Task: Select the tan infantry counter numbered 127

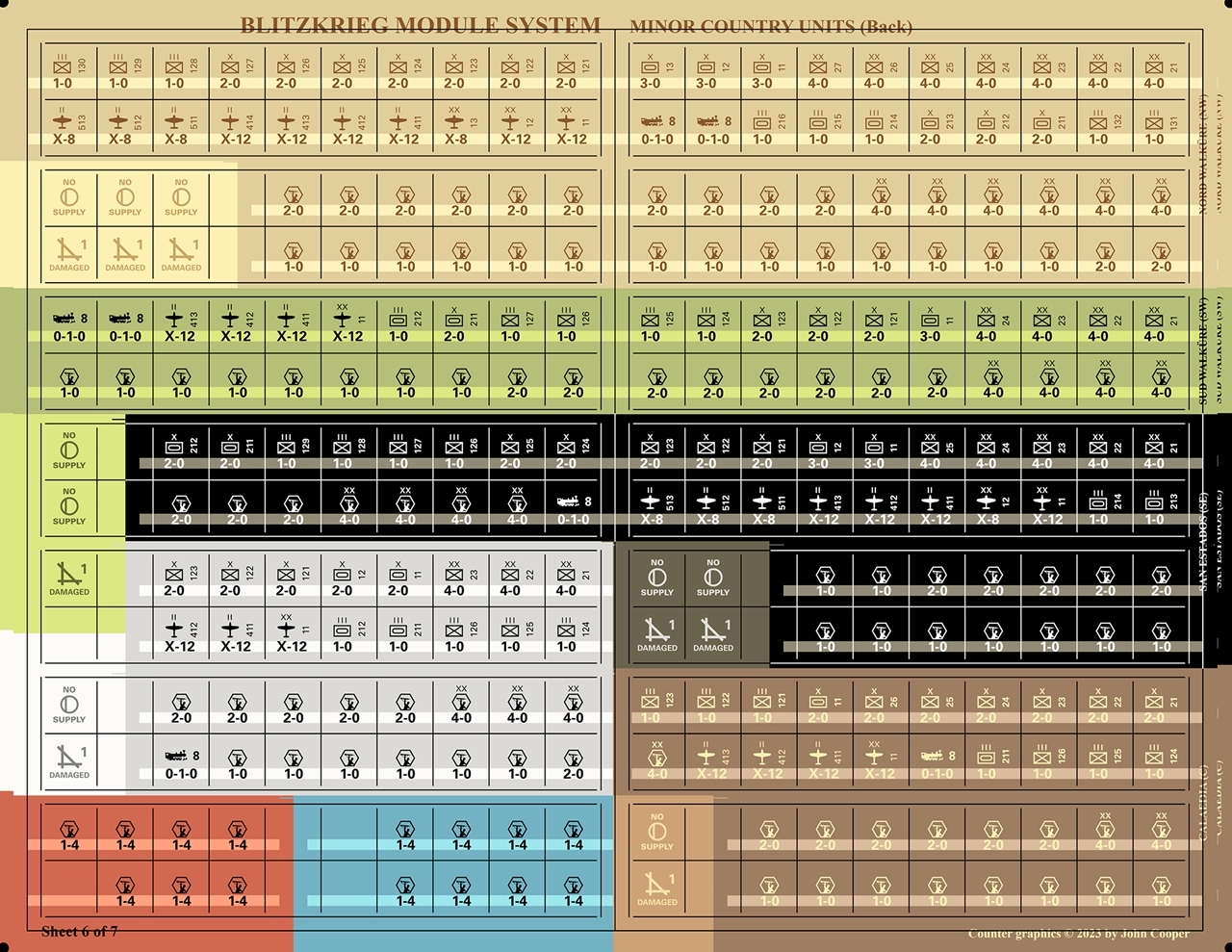Action: 237,73
